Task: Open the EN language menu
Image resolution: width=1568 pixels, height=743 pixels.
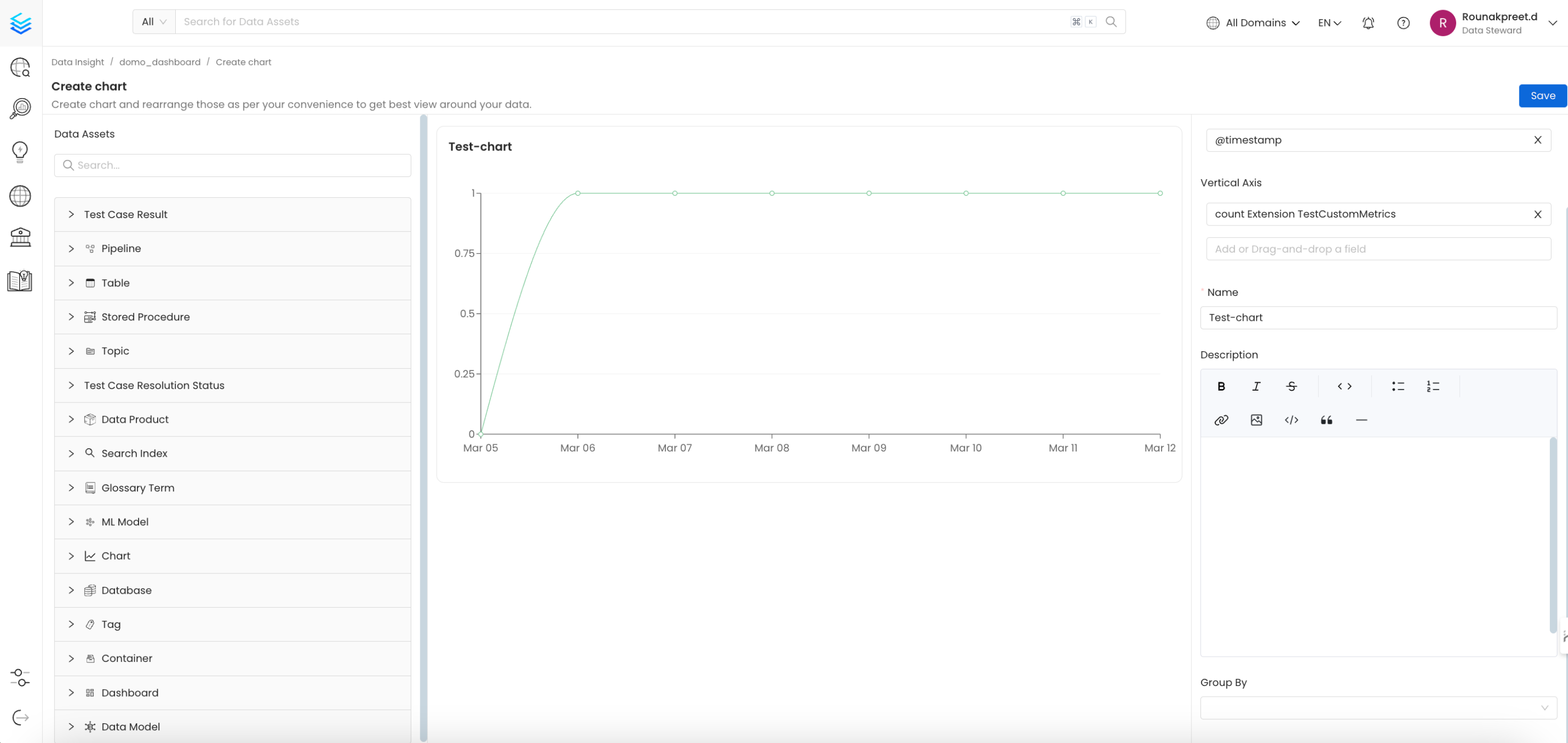Action: (x=1328, y=22)
